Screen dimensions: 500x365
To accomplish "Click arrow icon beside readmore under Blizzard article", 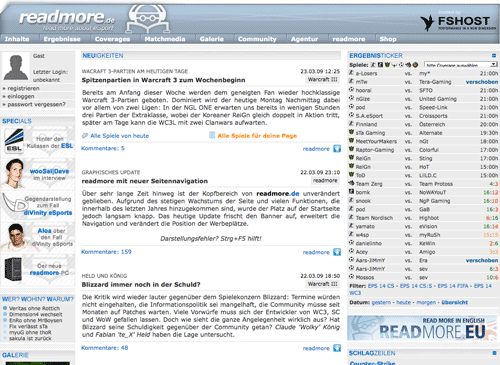I will pos(337,348).
